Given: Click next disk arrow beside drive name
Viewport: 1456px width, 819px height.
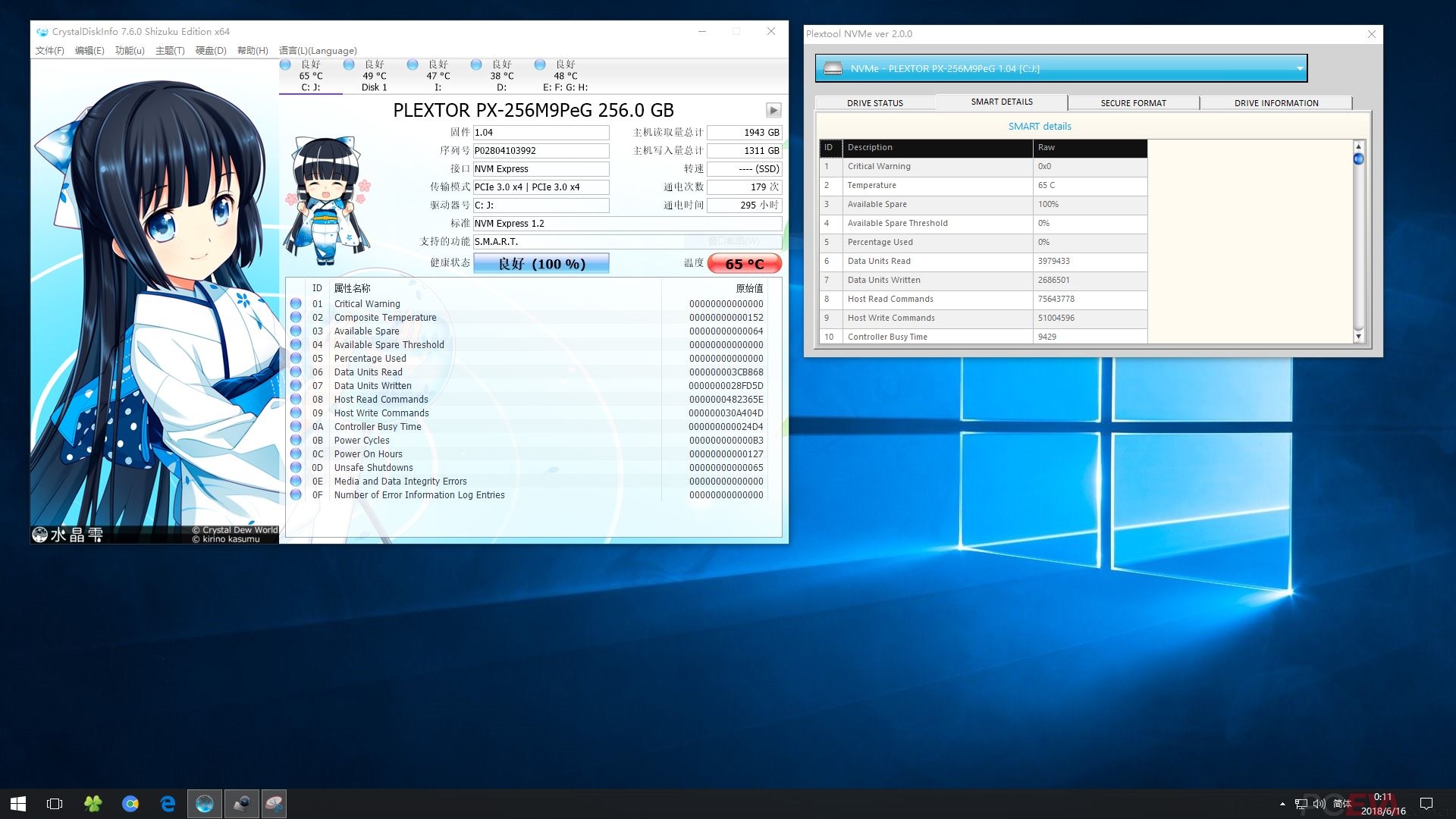Looking at the screenshot, I should [773, 111].
